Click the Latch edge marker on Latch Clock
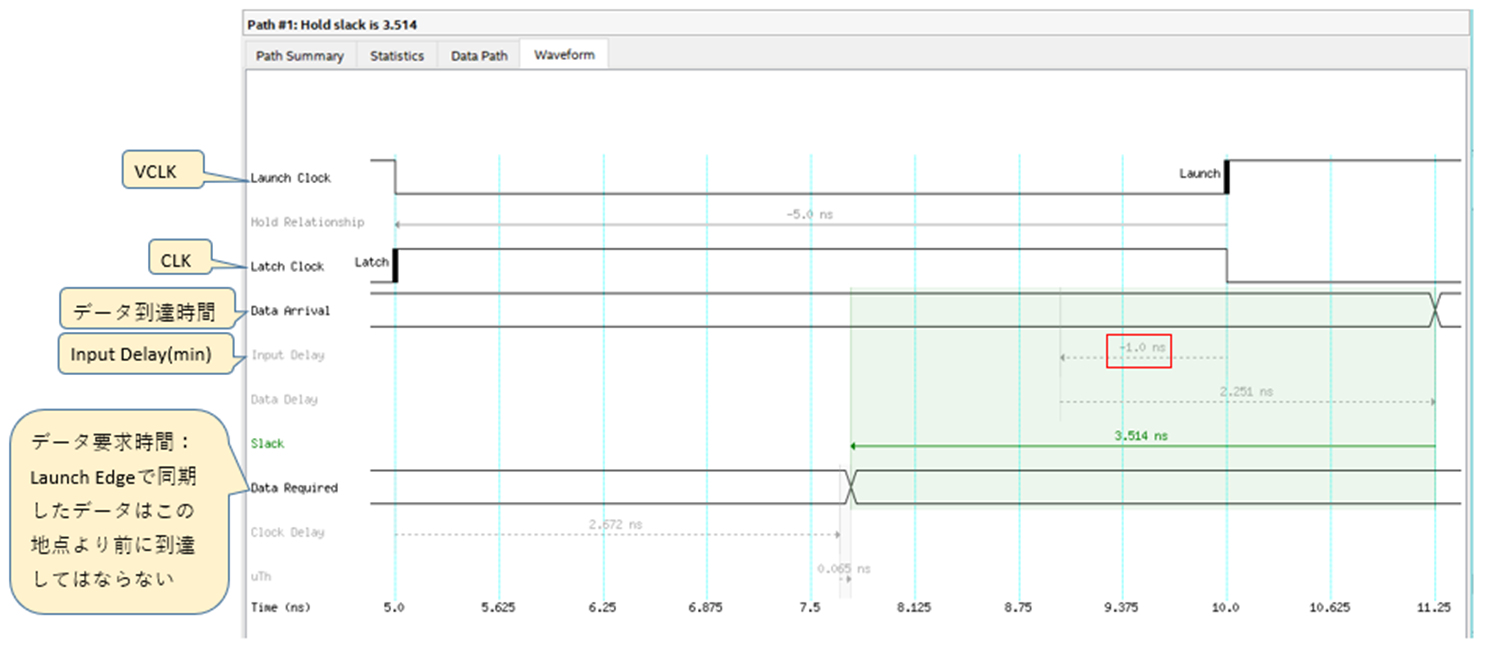 [x=396, y=265]
